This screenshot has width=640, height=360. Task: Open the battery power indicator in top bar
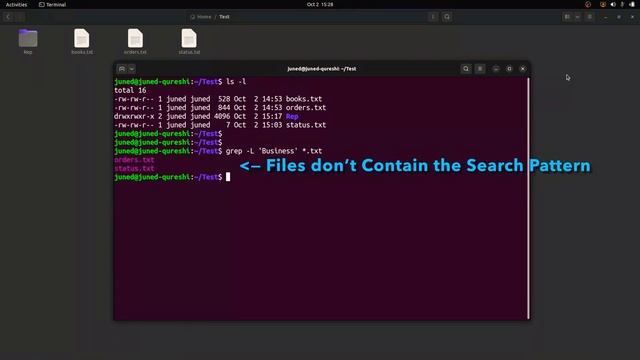pos(632,4)
